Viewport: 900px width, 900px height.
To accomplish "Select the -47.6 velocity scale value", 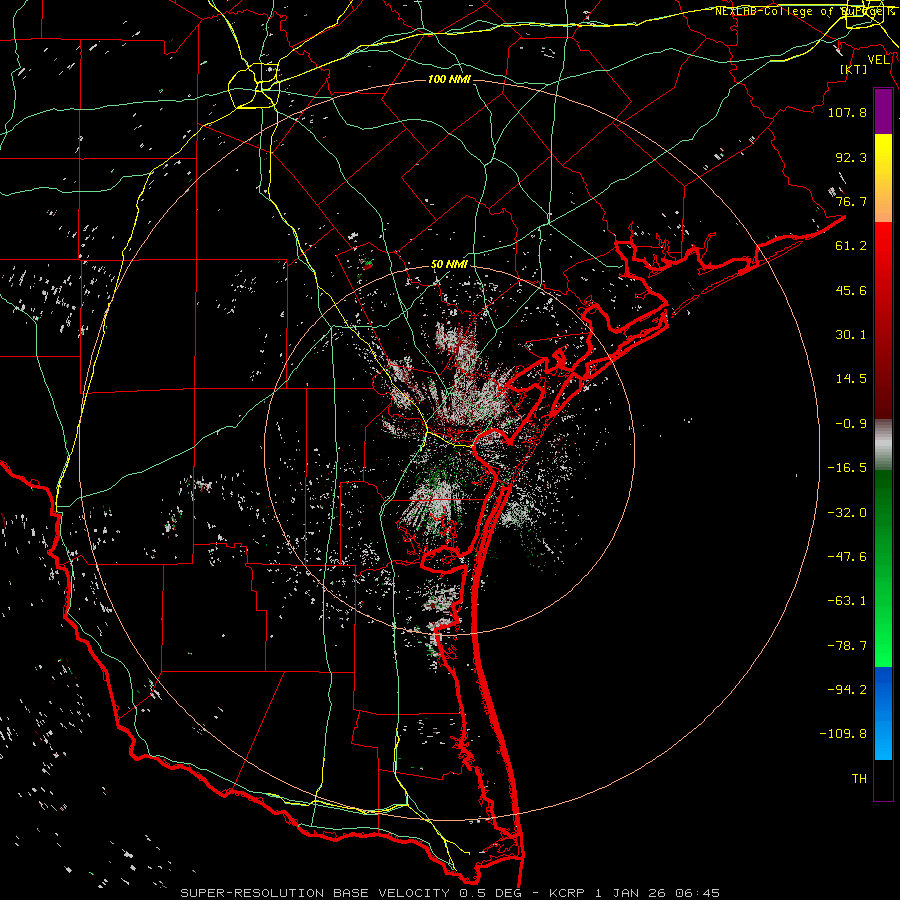I will click(x=847, y=557).
